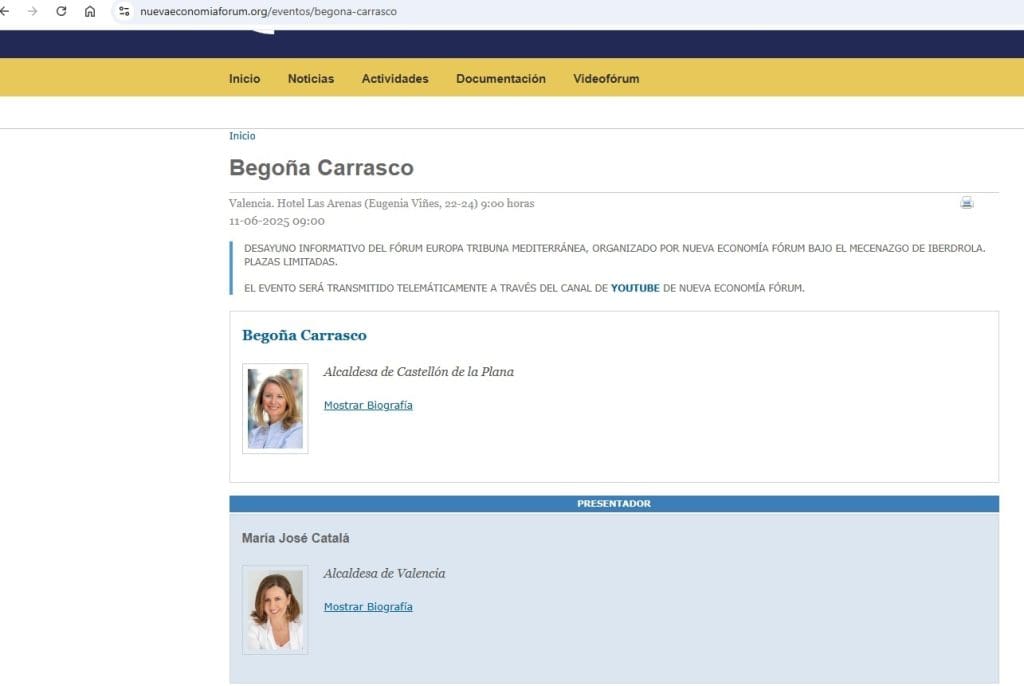Expand María José Catalá's Mostrar Biografía
Screen dimensions: 1024x686
(368, 607)
